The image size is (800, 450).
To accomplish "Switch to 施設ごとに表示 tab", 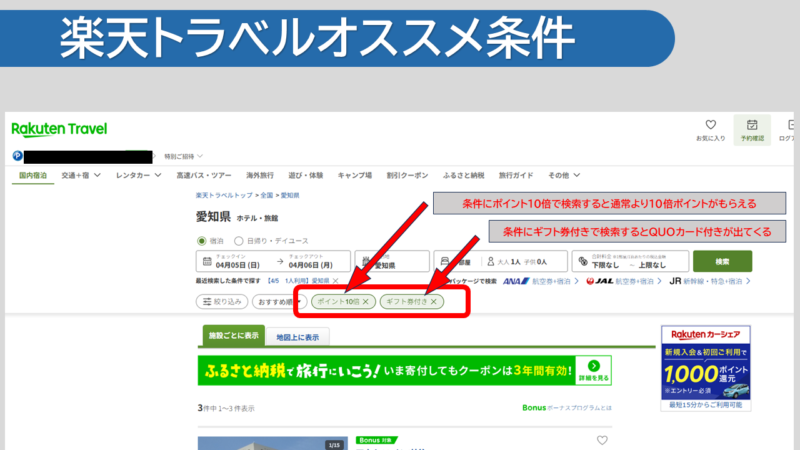I will (234, 335).
